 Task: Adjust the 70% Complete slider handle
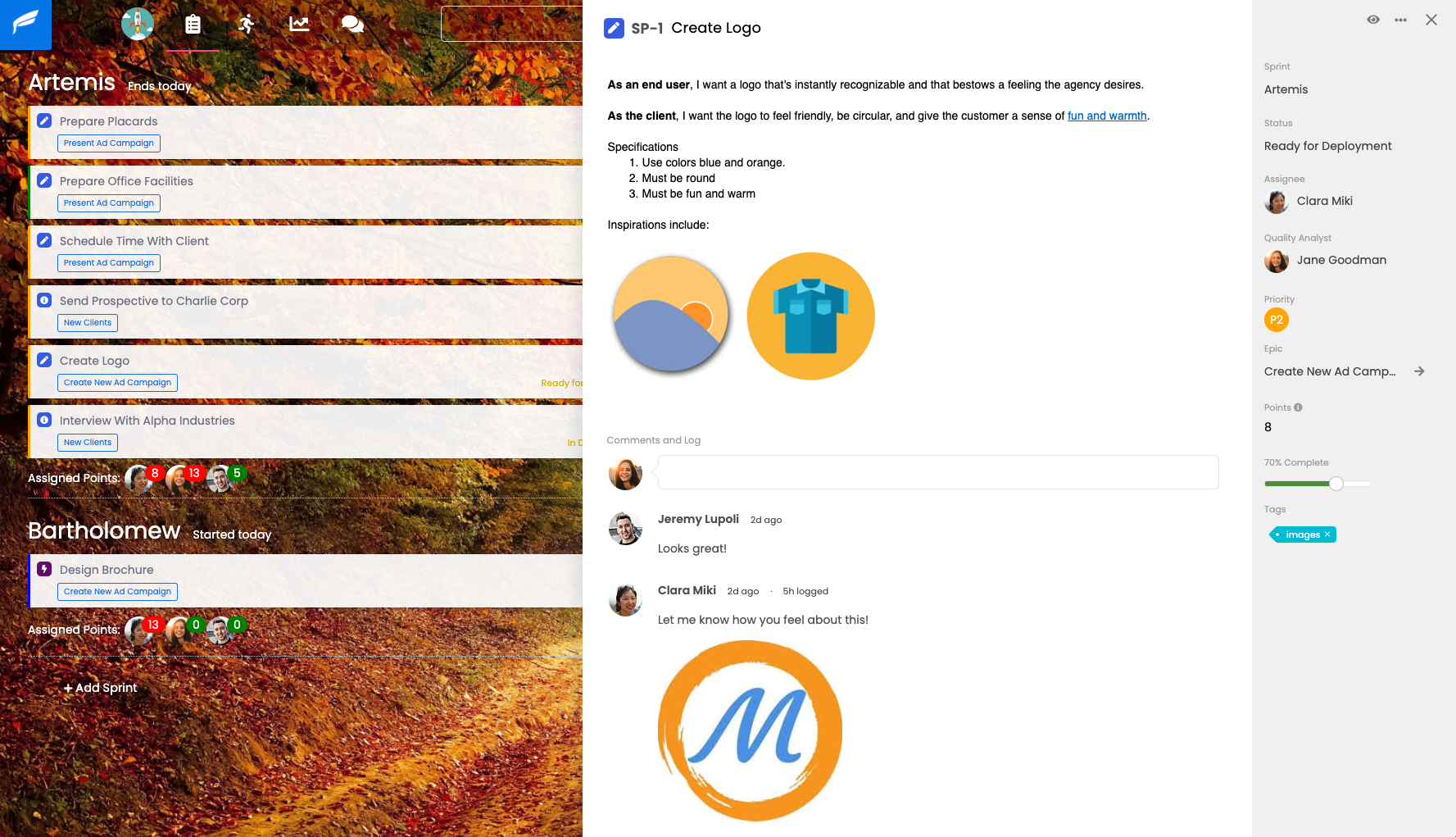click(x=1336, y=484)
